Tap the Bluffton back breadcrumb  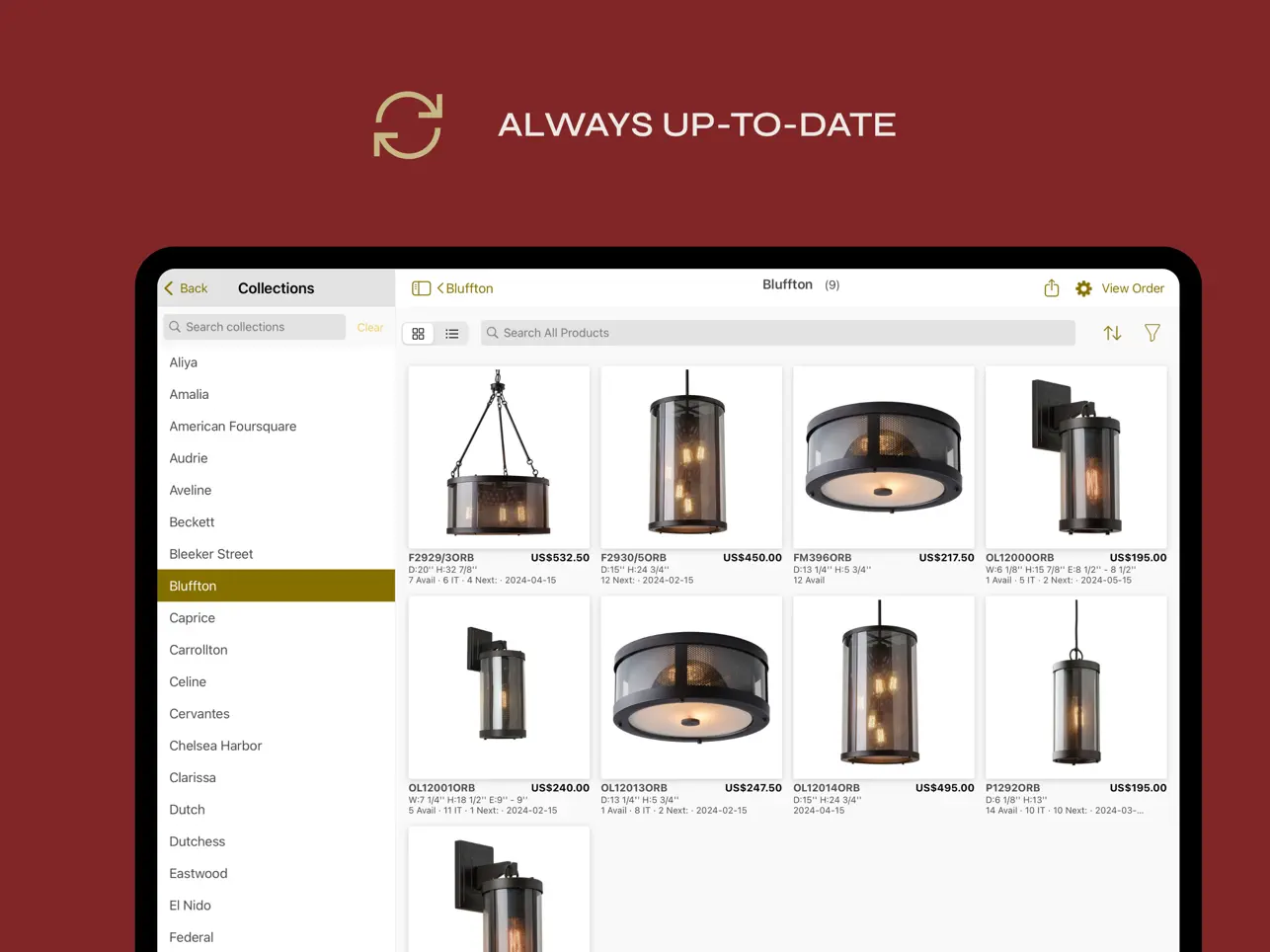coord(465,288)
